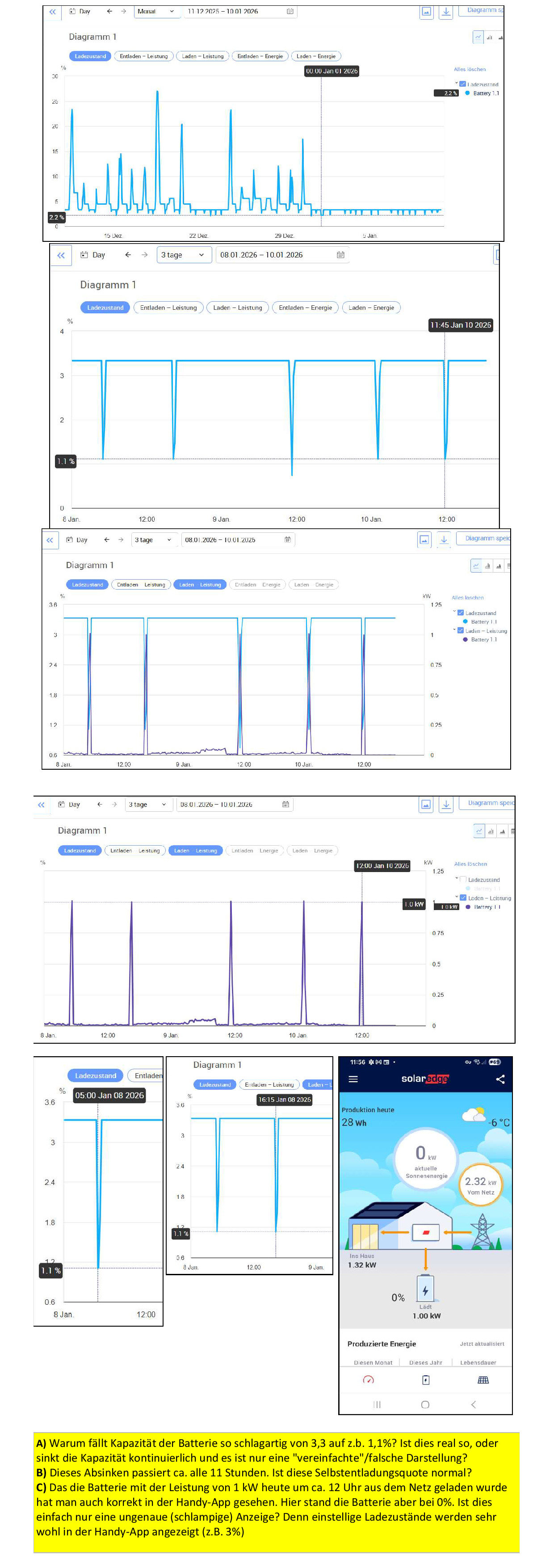Uncheck Ladezustand checkbox beside the 2.2 % legend
554x1568 pixels.
(463, 84)
